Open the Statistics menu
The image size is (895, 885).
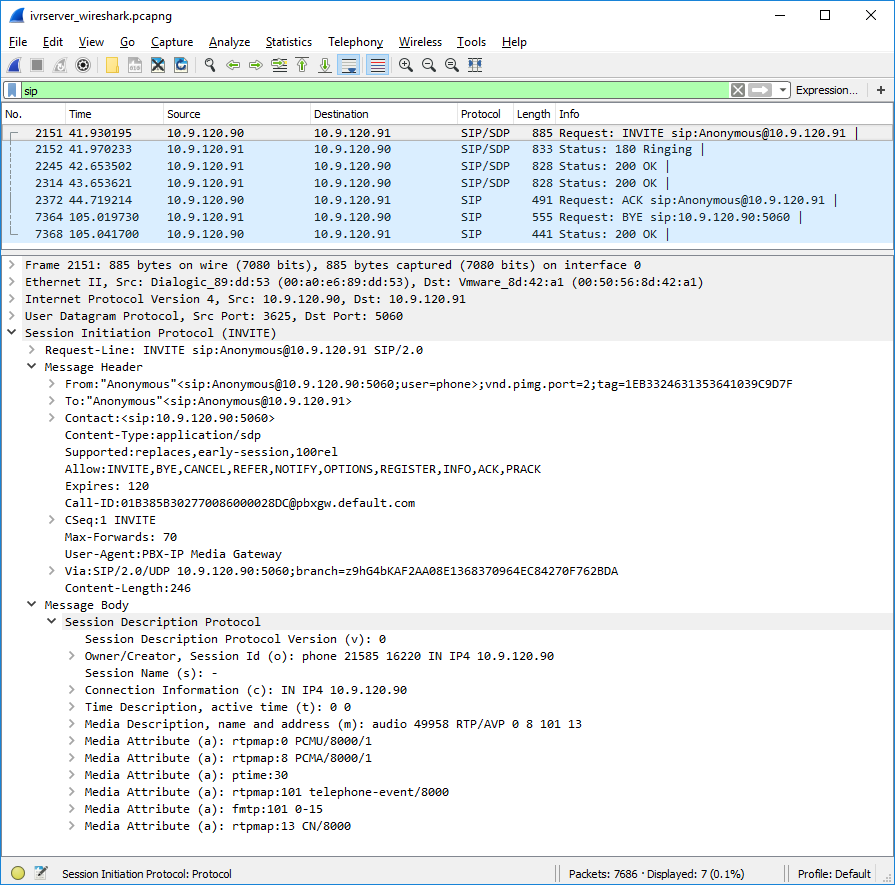point(288,42)
